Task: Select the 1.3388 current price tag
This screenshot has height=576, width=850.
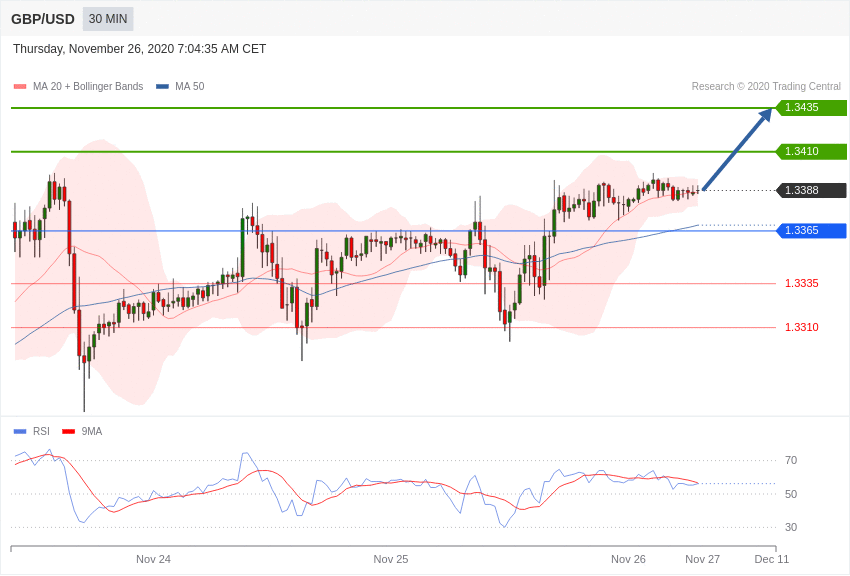Action: coord(811,190)
